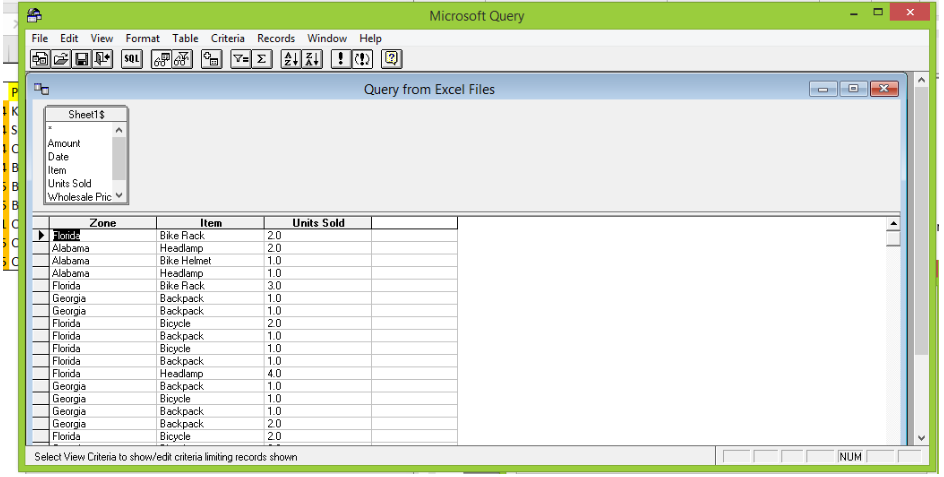Click the Units Sold column header

[318, 223]
